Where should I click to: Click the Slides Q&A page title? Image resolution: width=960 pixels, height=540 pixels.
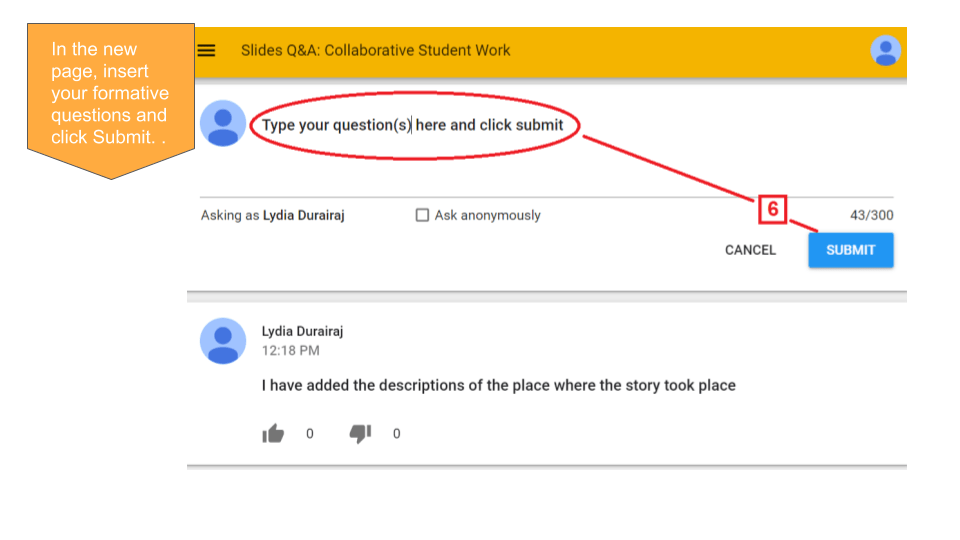pos(375,50)
